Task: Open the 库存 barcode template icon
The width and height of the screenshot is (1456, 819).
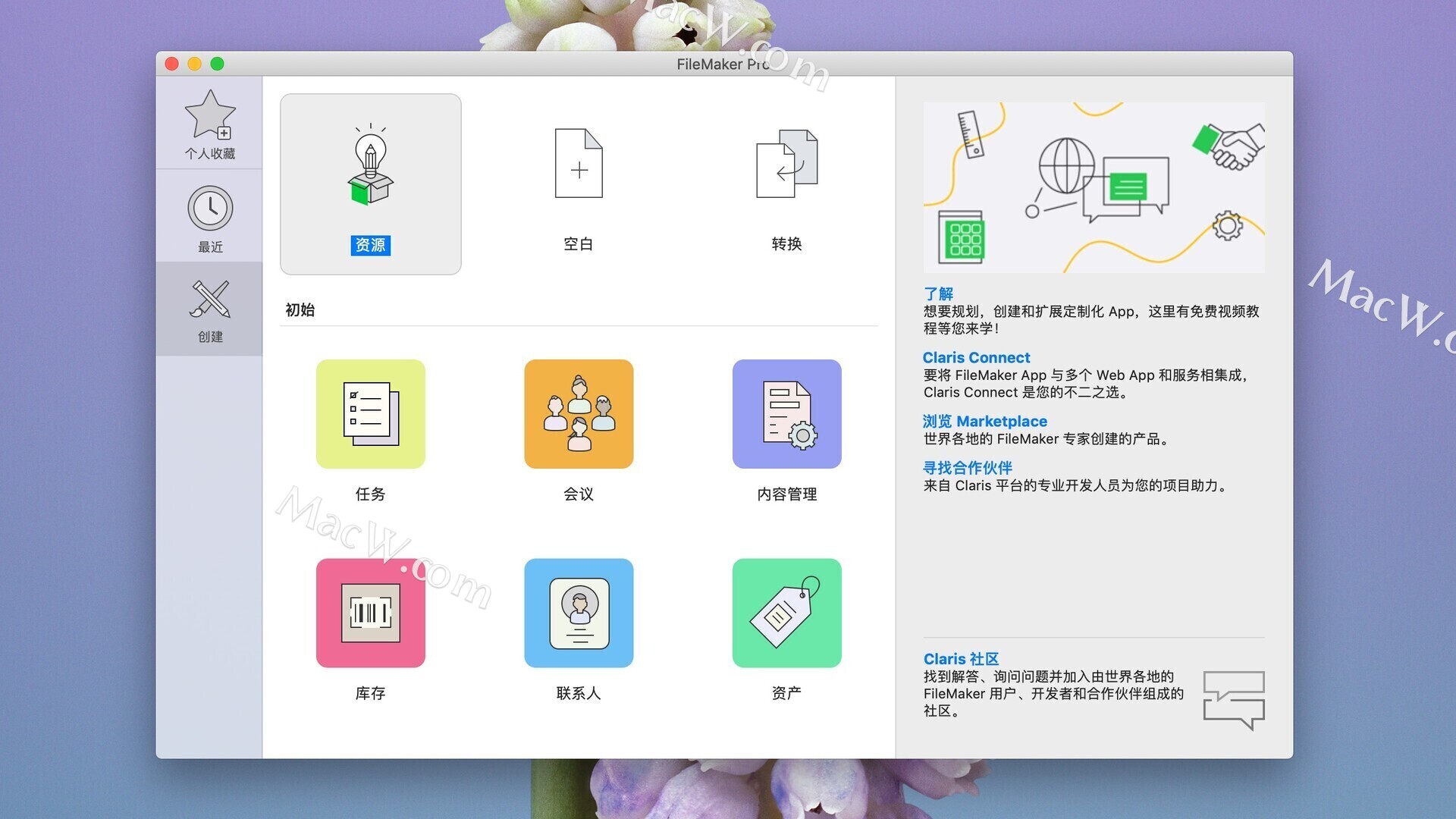Action: tap(370, 613)
